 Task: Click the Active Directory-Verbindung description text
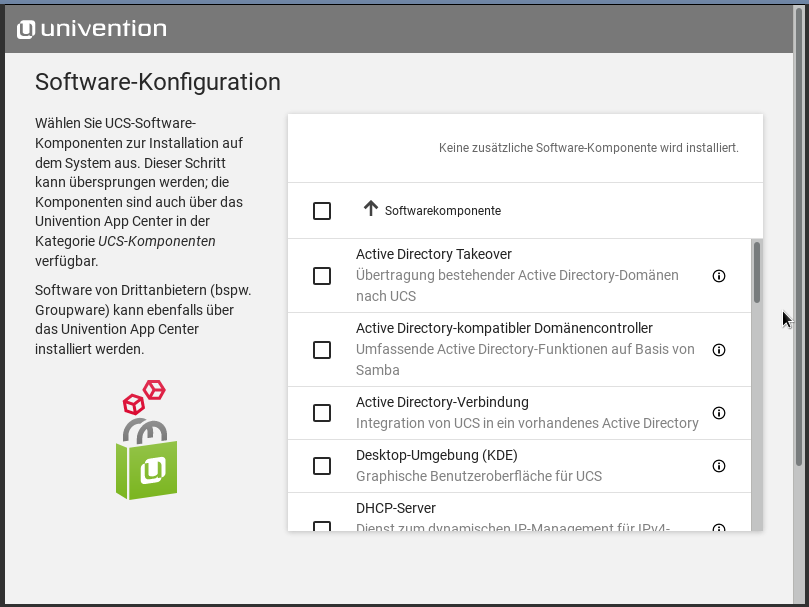[x=527, y=423]
